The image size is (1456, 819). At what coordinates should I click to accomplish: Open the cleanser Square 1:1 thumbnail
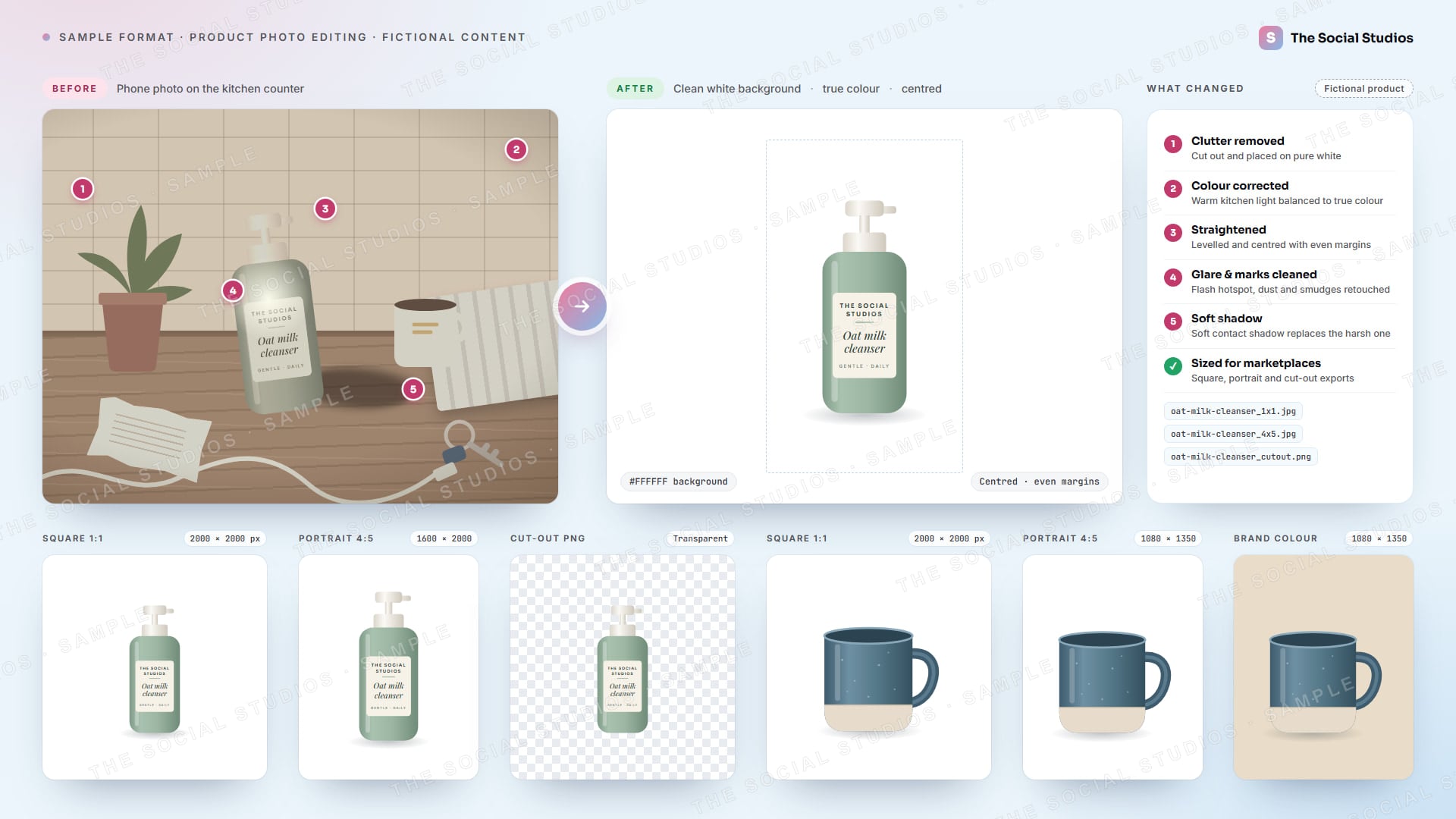click(x=155, y=667)
